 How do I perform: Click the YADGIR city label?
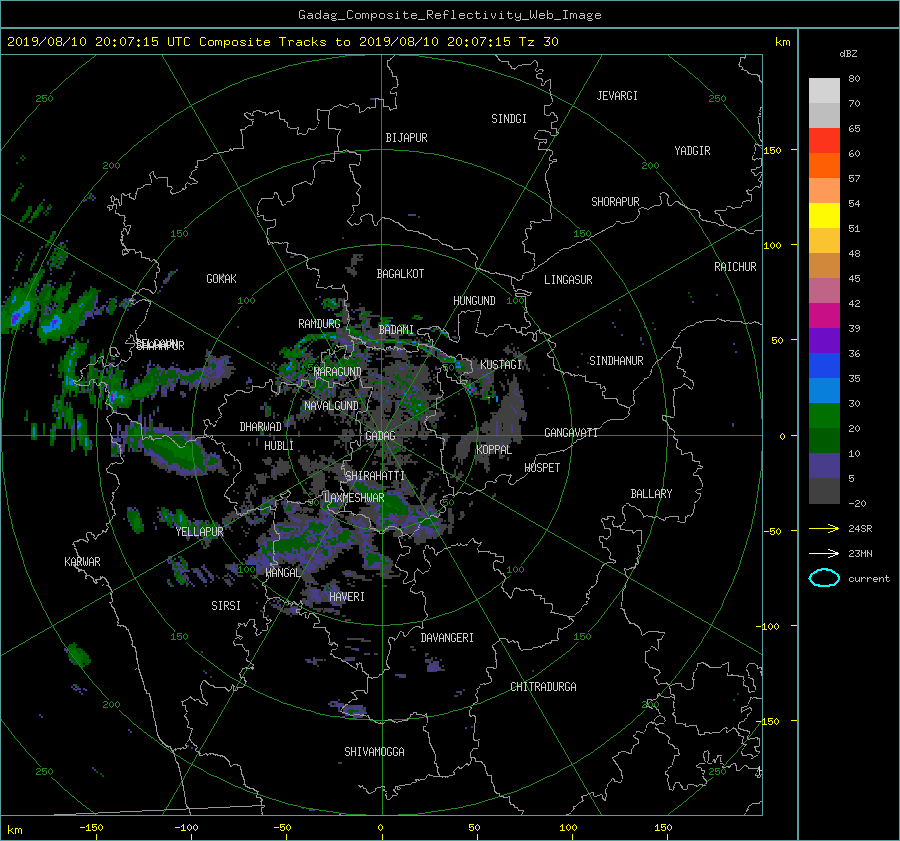click(x=692, y=151)
